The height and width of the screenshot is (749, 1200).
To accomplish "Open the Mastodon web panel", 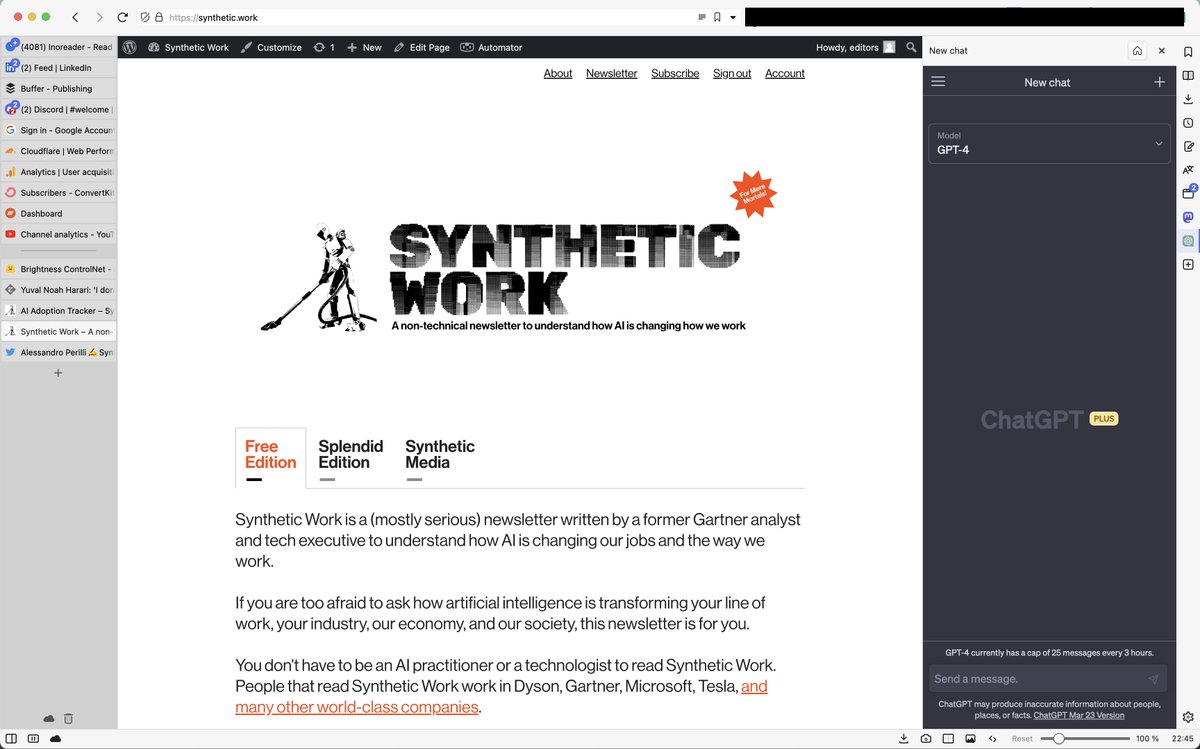I will coord(1188,217).
